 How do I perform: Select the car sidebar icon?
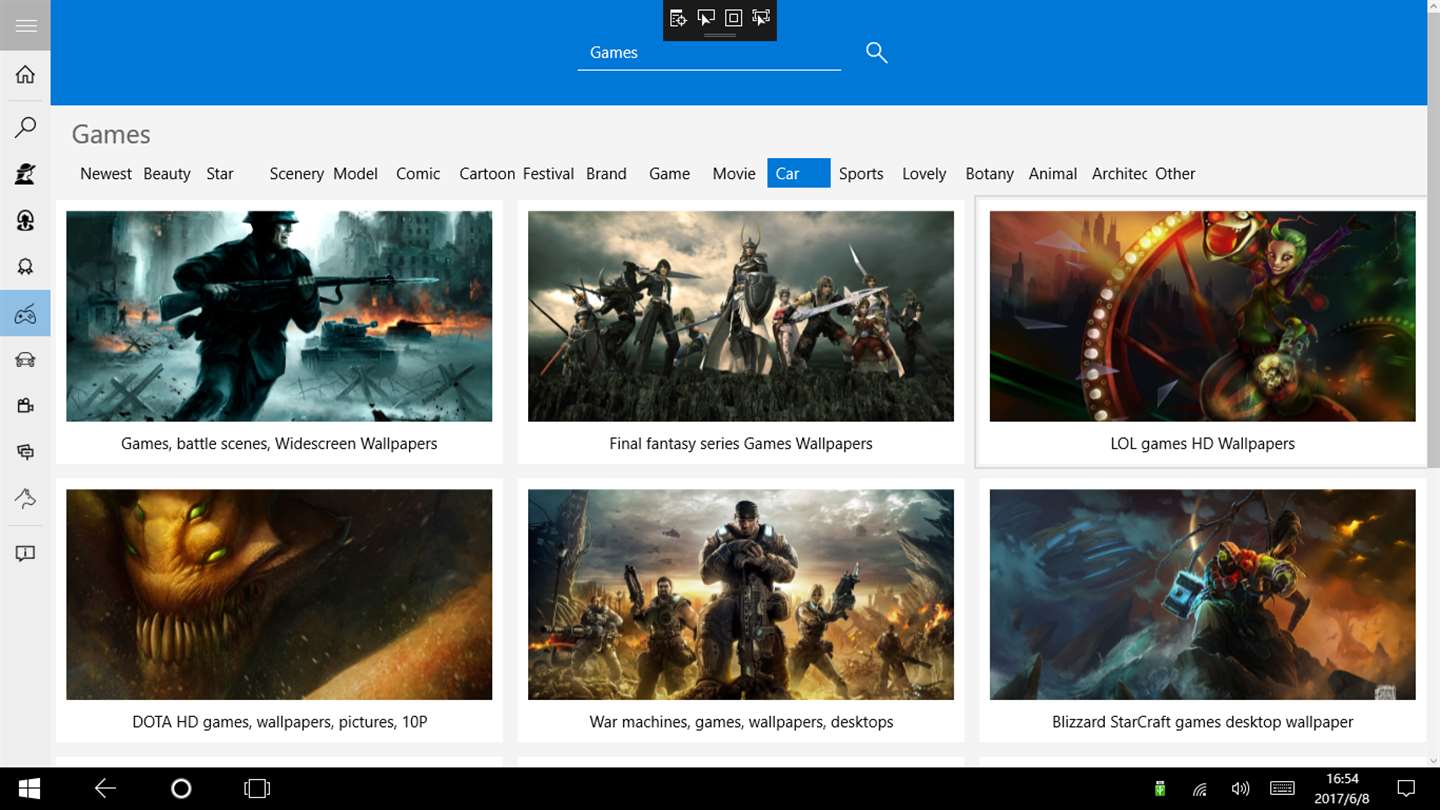25,360
